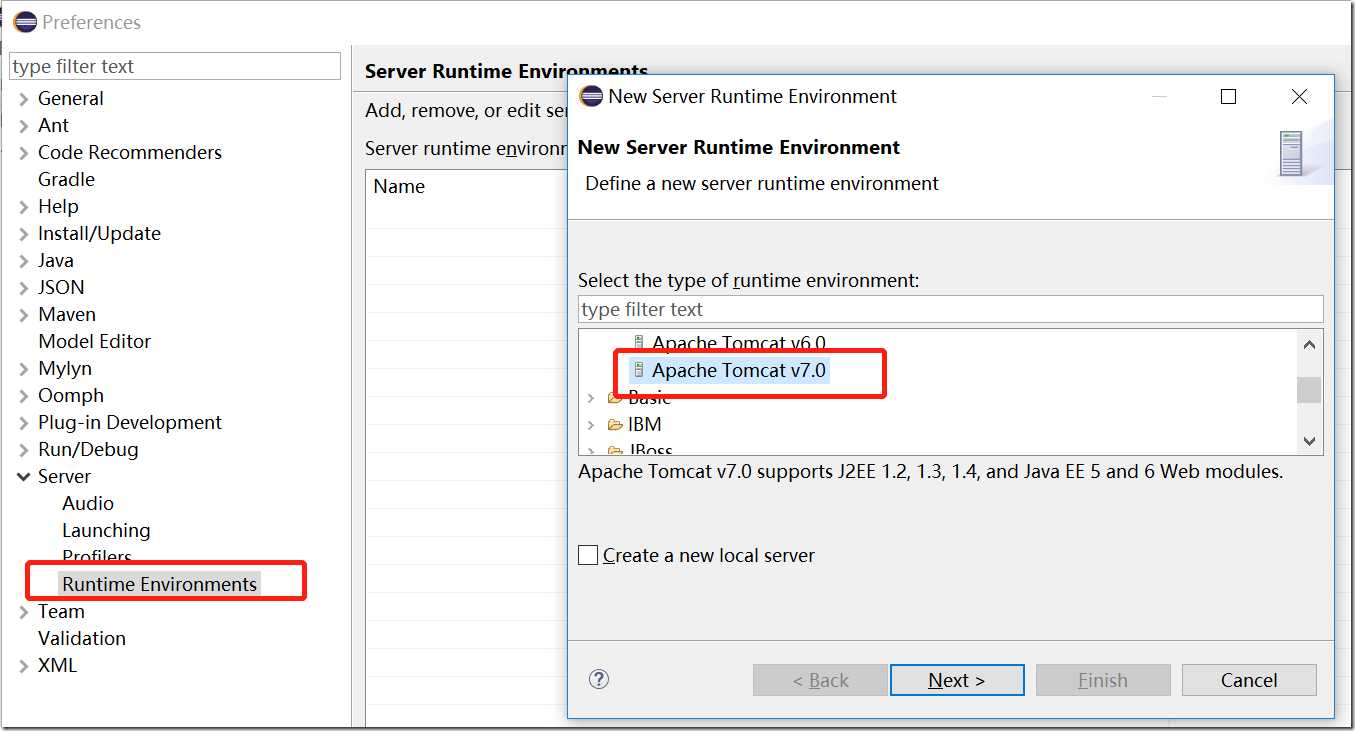Click the runtime list scrollbar thumb
Viewport: 1355px width, 731px height.
pyautogui.click(x=1309, y=390)
